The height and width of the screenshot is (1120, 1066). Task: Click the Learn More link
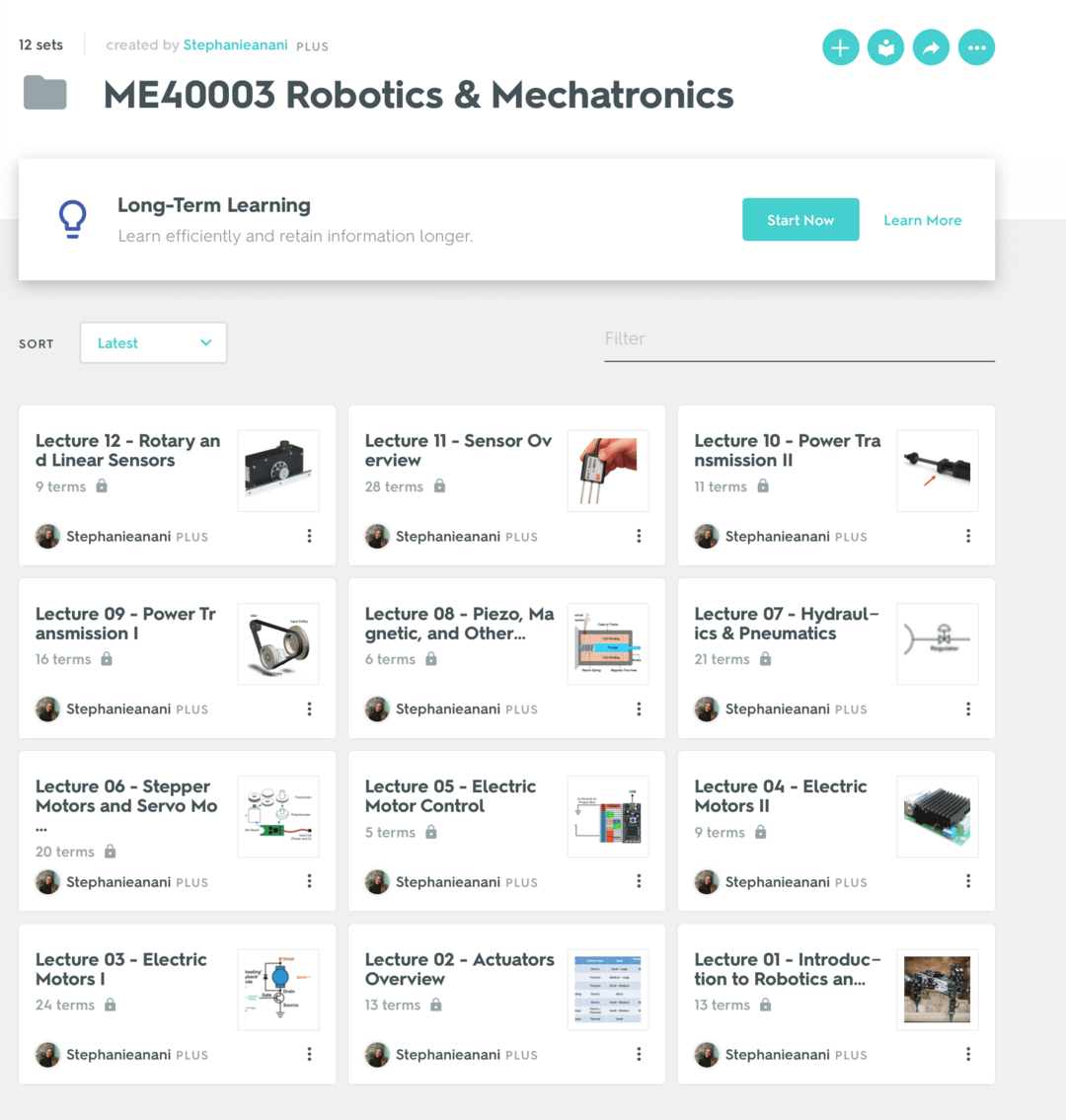pyautogui.click(x=922, y=220)
